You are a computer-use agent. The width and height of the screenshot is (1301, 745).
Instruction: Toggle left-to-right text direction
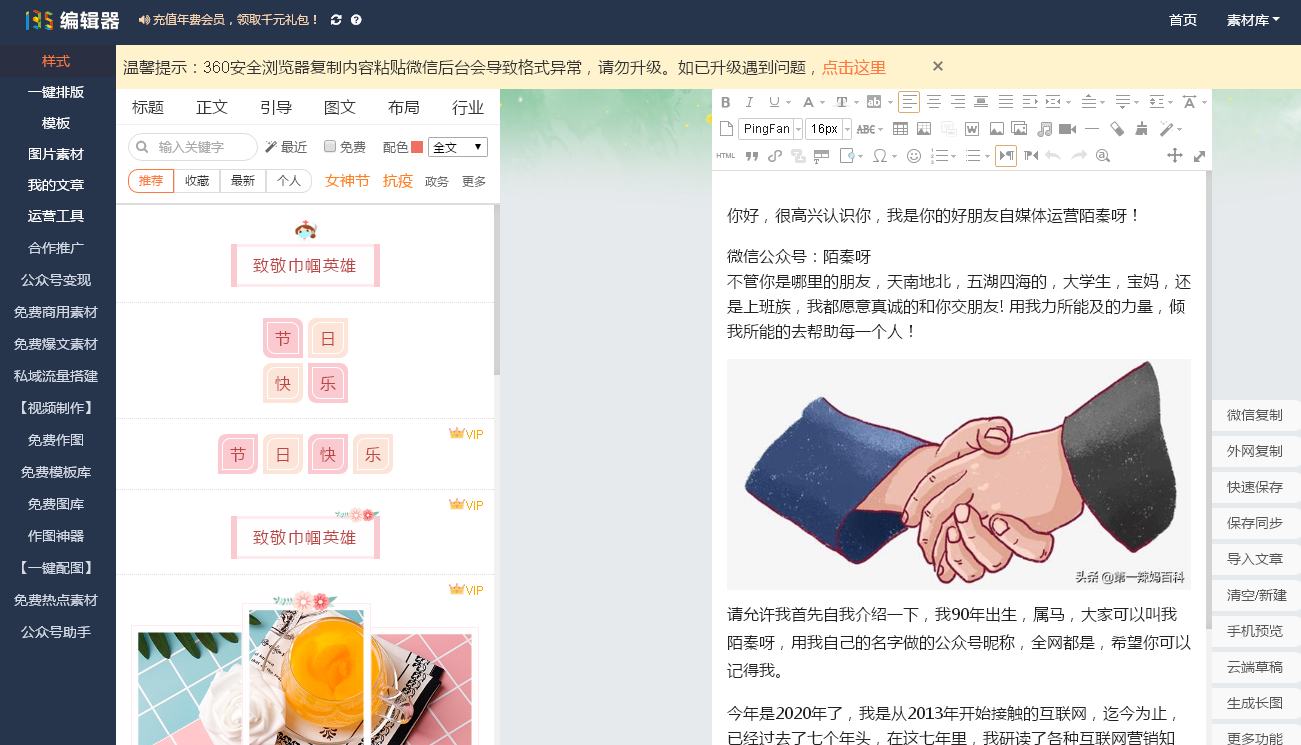1006,156
